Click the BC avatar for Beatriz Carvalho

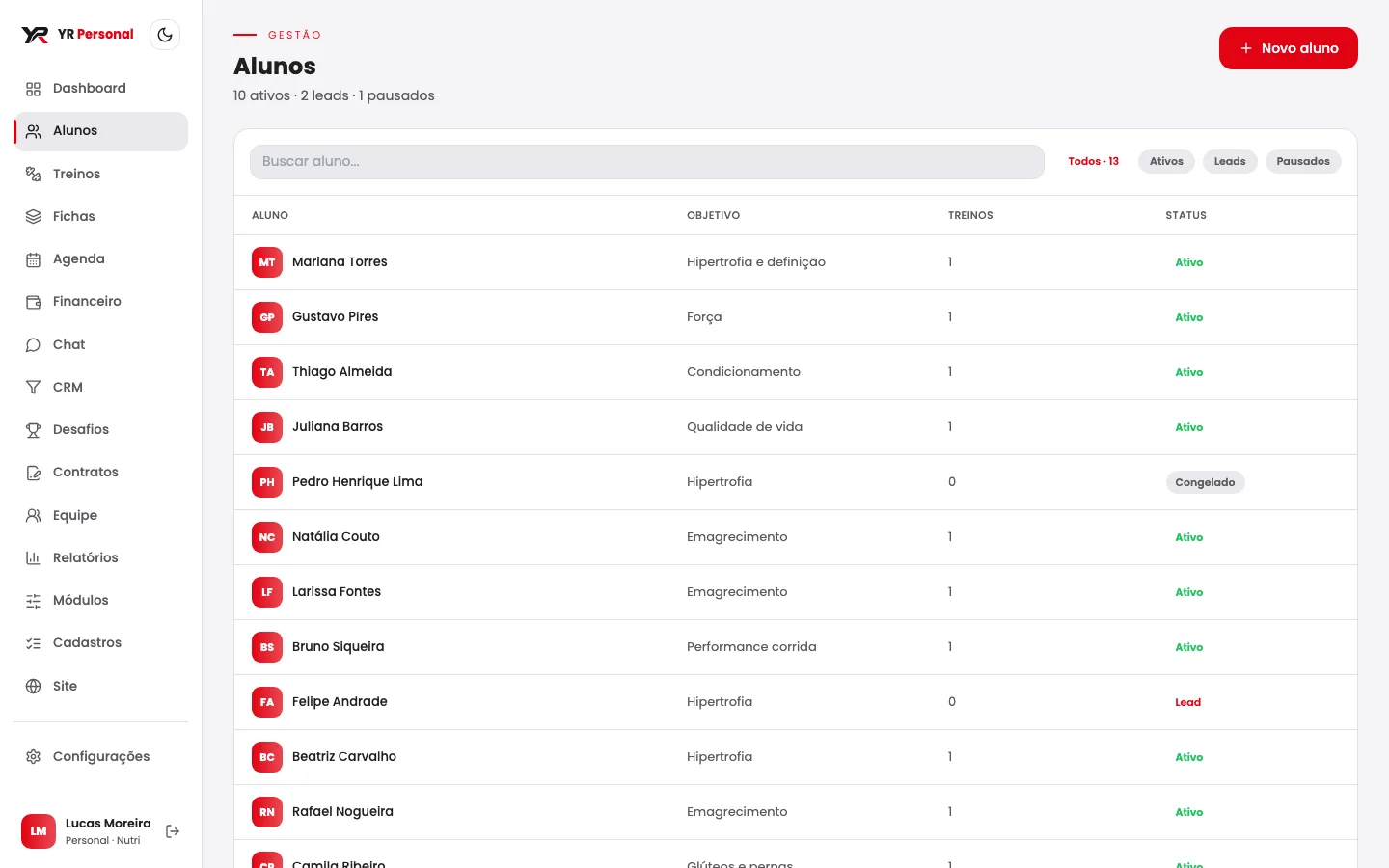tap(267, 757)
